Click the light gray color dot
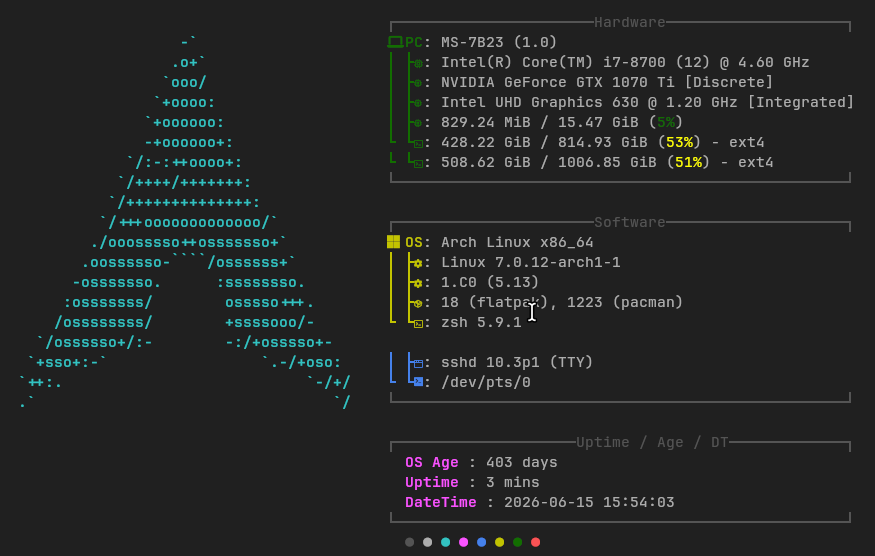This screenshot has height=556, width=875. click(x=427, y=542)
